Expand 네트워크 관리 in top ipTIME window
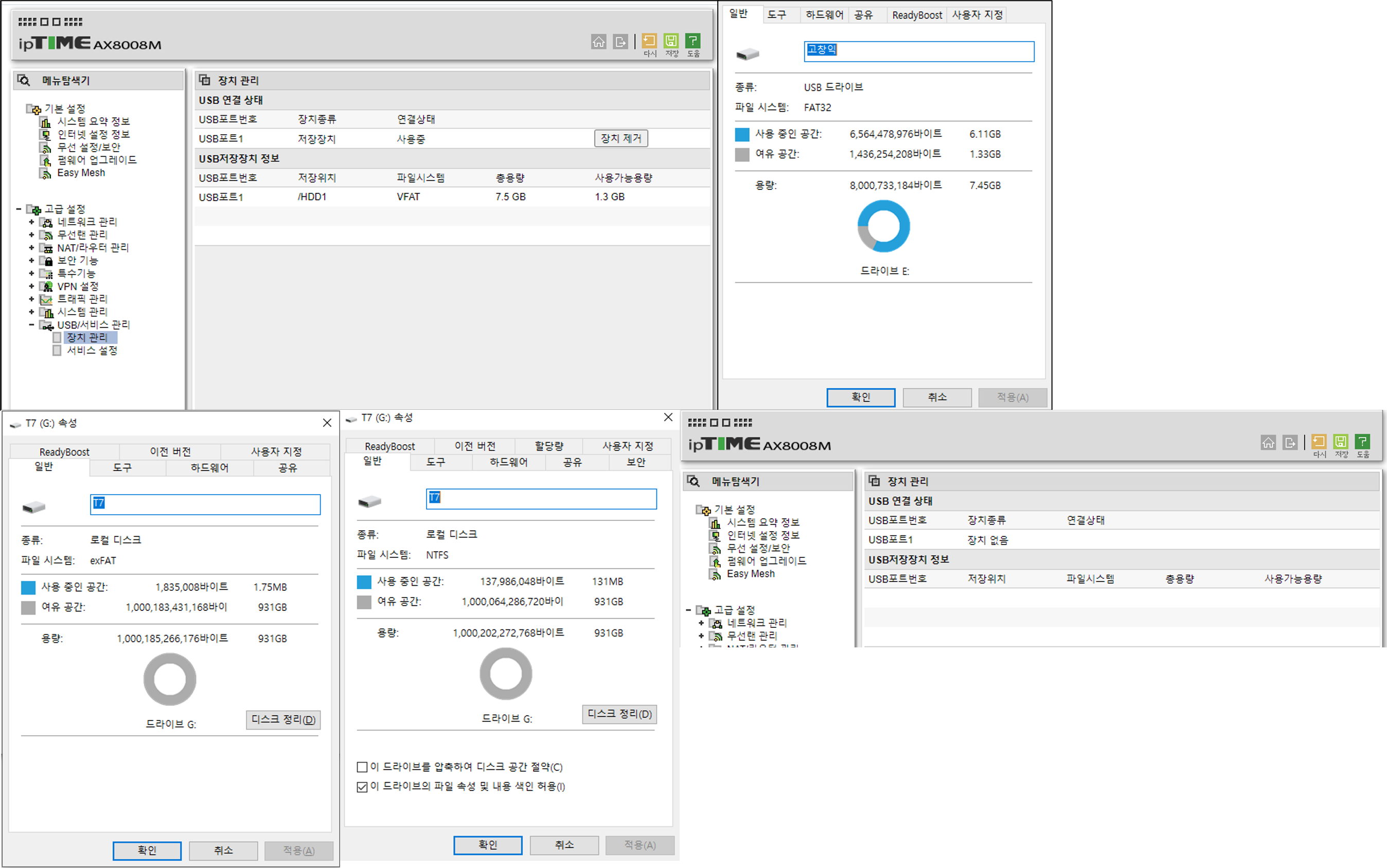The image size is (1387, 868). point(31,222)
